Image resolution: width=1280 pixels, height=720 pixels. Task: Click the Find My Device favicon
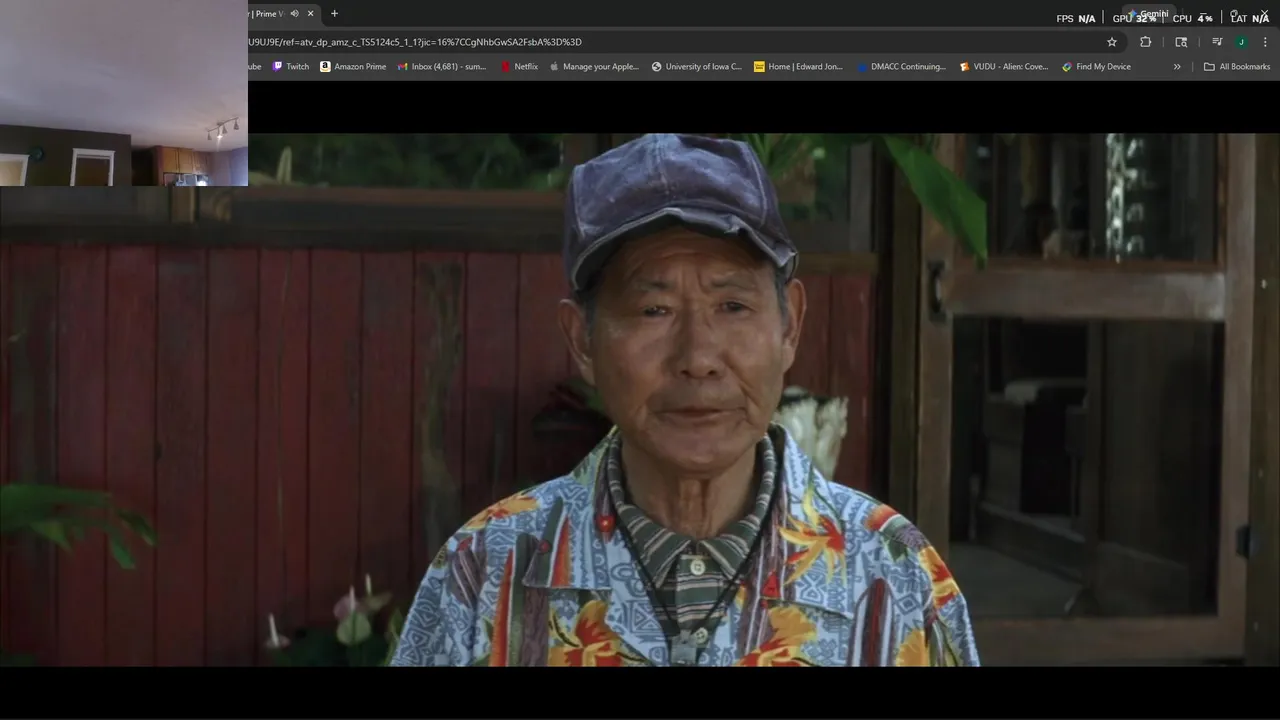point(1067,67)
